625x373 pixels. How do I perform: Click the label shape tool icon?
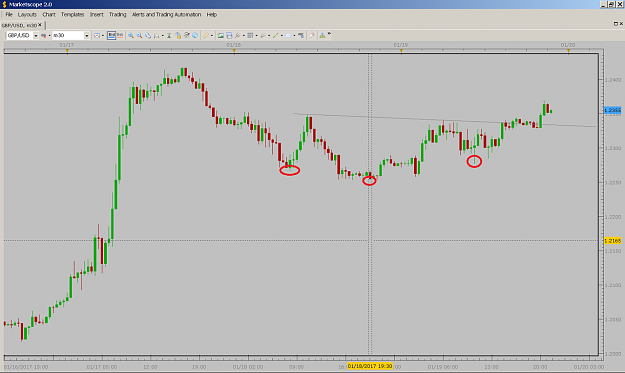pyautogui.click(x=288, y=35)
